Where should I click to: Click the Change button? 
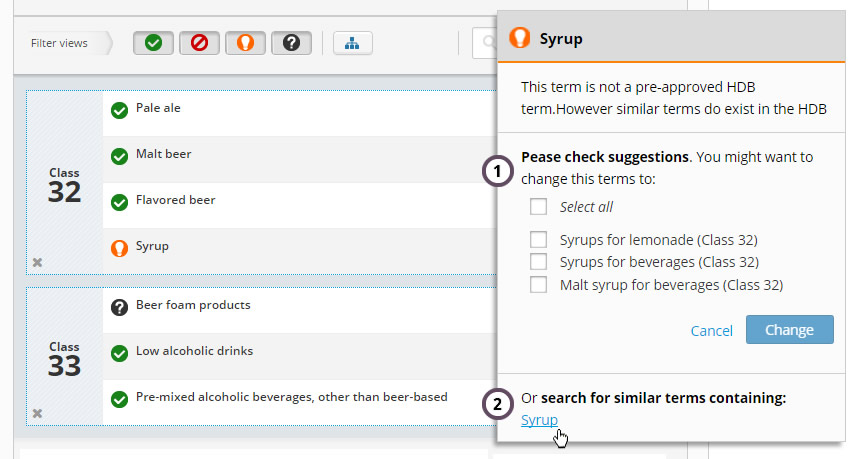[x=789, y=330]
